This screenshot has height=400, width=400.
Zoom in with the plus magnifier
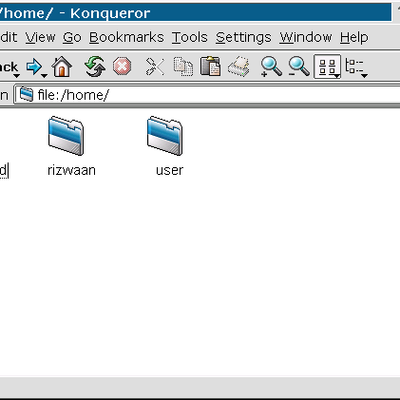coord(271,66)
